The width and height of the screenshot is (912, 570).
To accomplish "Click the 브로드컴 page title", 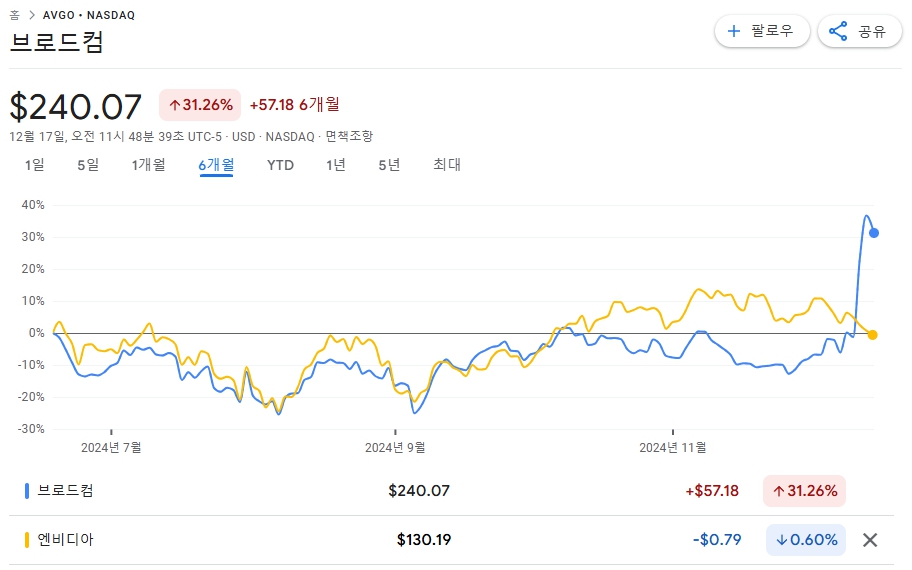I will pos(56,42).
